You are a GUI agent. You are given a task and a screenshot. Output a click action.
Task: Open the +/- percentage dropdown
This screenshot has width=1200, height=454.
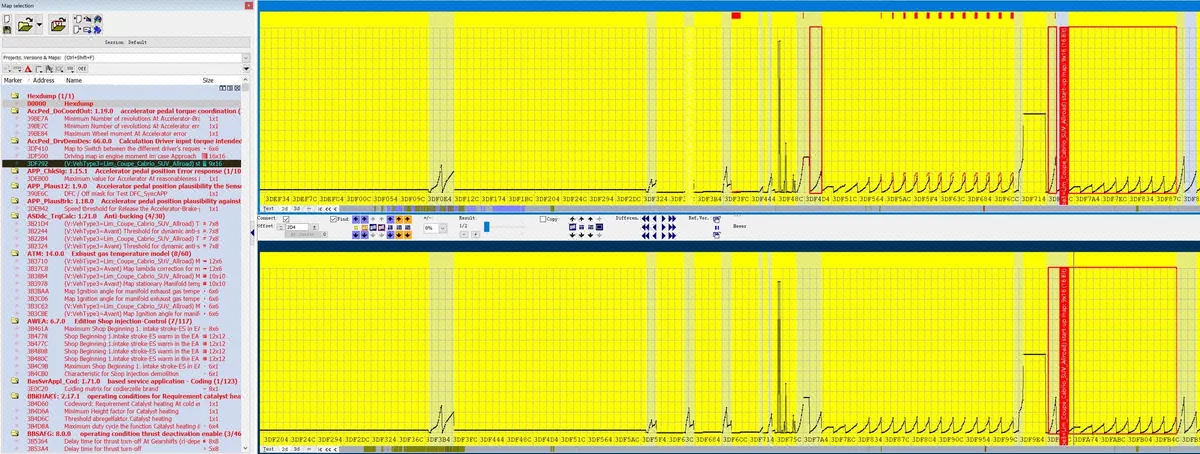coord(443,228)
